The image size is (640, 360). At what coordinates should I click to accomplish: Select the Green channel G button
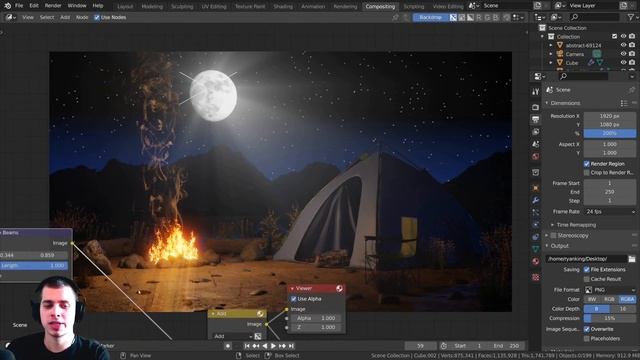(x=487, y=18)
